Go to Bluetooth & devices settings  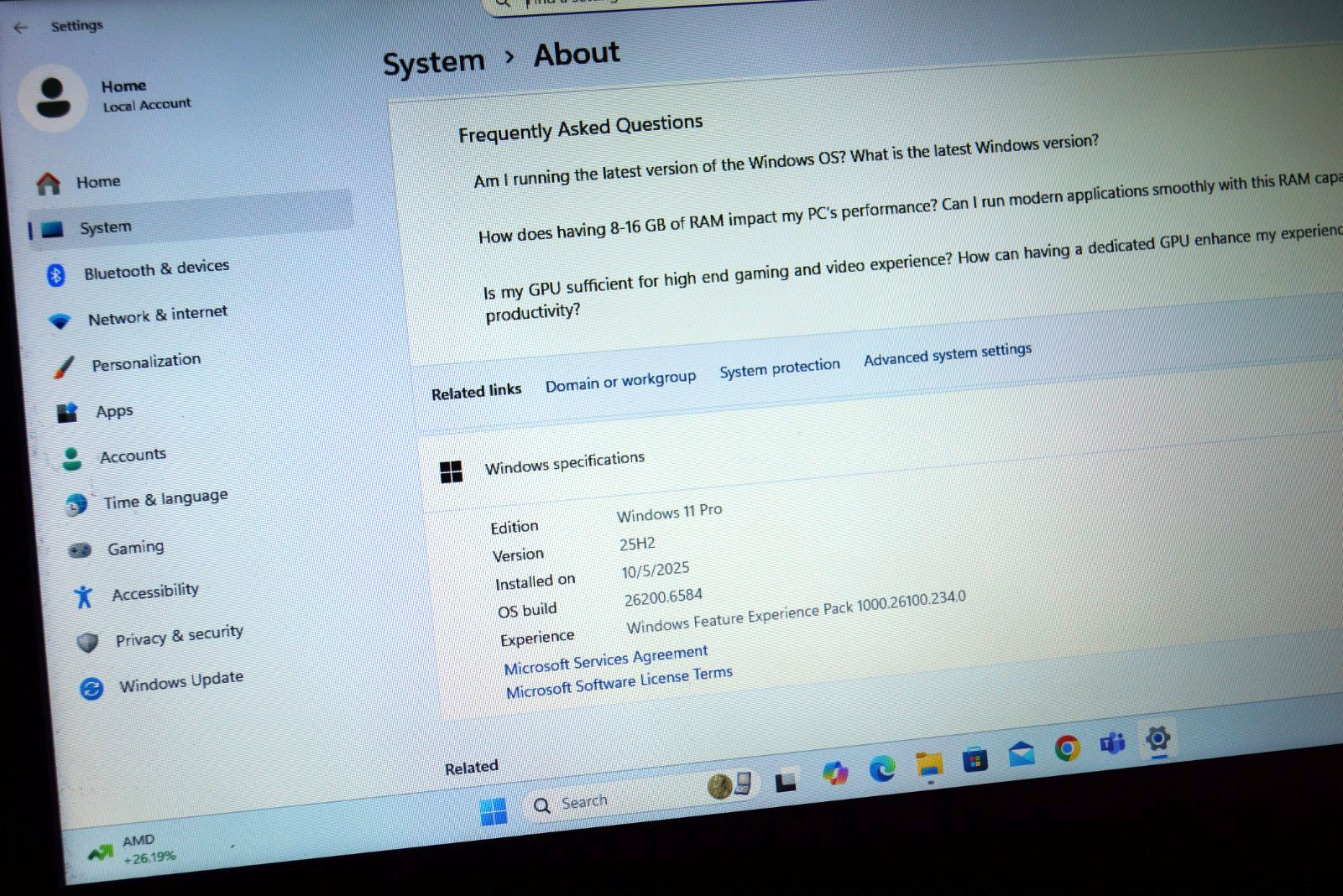tap(157, 270)
